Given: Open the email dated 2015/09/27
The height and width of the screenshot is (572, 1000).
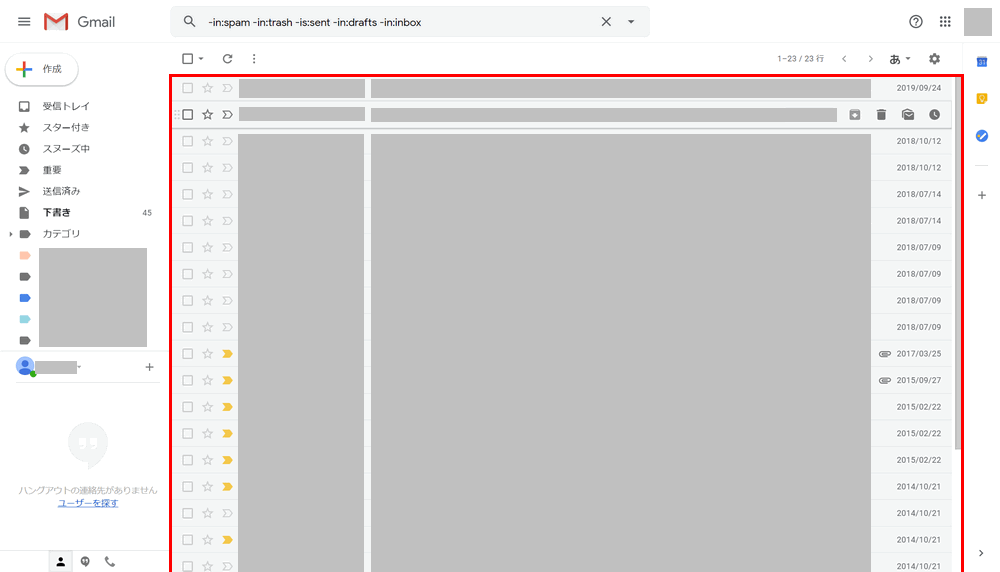Looking at the screenshot, I should (562, 381).
